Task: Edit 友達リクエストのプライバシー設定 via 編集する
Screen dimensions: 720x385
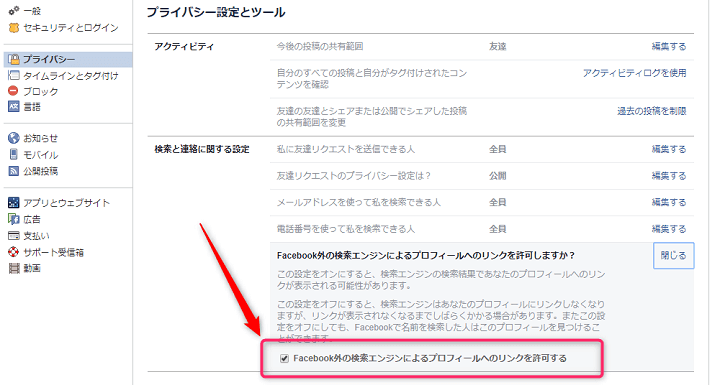Action: (x=669, y=176)
